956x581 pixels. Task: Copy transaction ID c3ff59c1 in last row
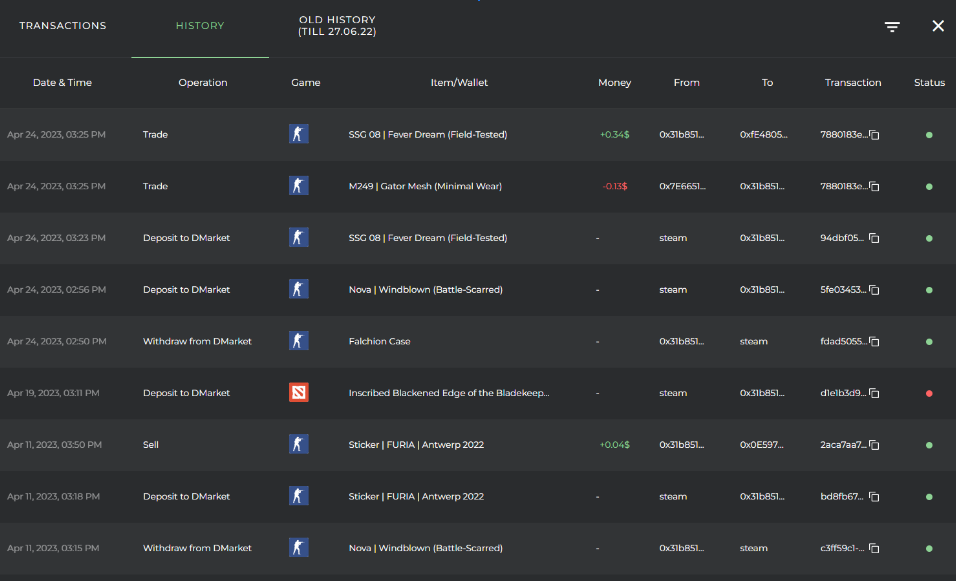coord(874,549)
